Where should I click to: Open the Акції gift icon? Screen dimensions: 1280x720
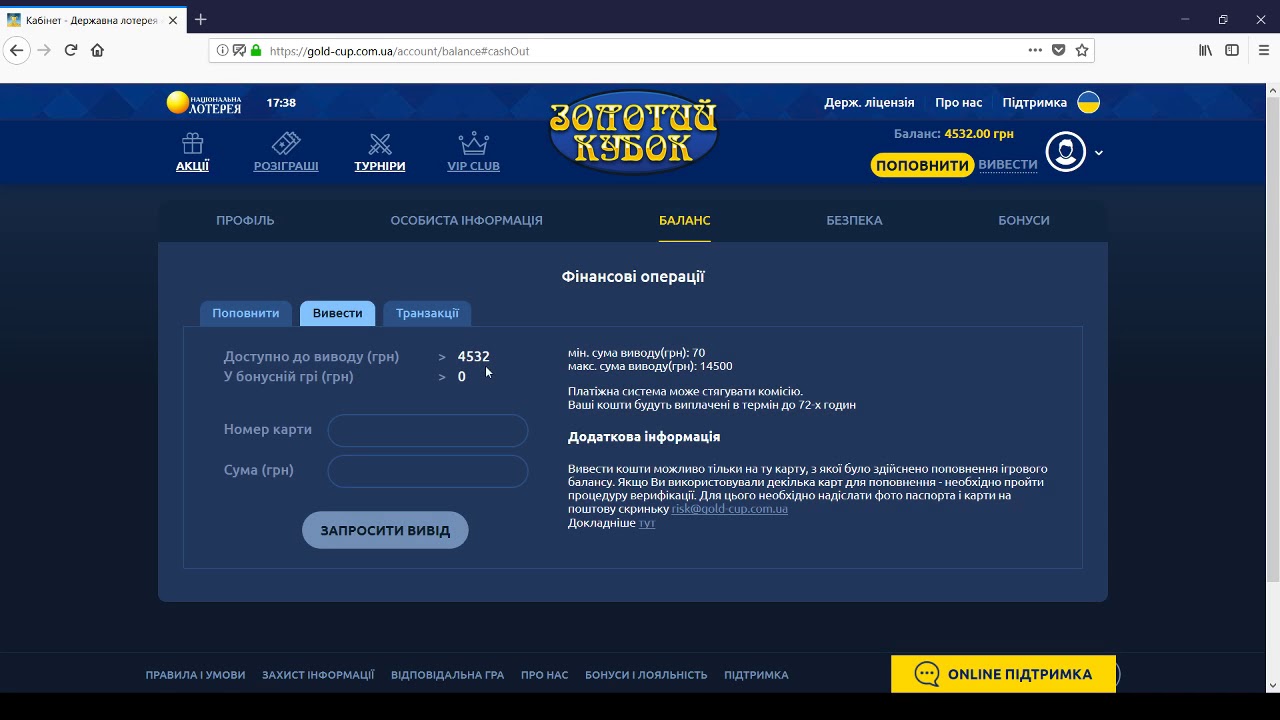pos(192,143)
